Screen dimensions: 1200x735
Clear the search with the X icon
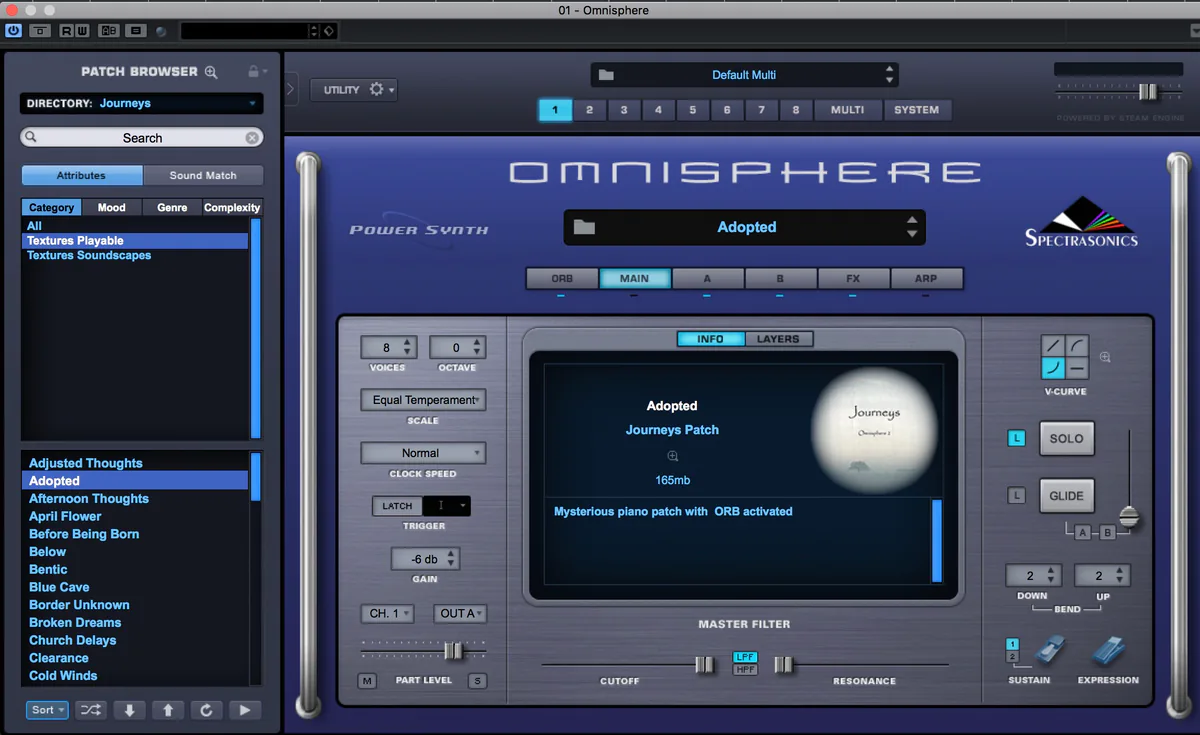pyautogui.click(x=252, y=138)
